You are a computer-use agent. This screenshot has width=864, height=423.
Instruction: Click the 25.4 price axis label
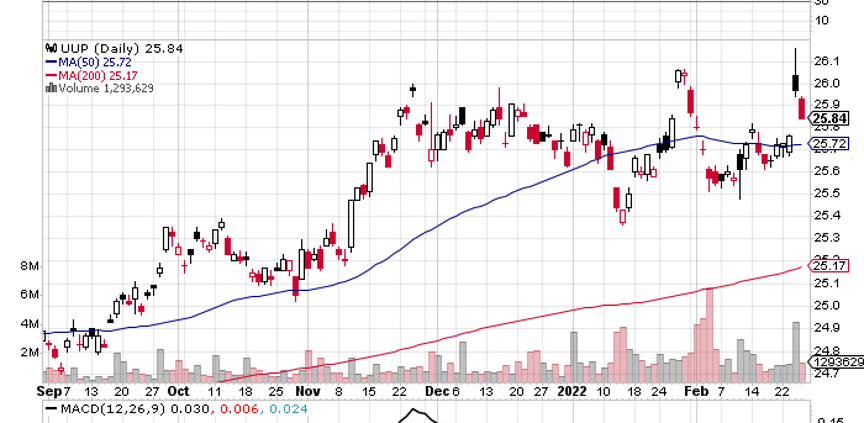pos(827,215)
